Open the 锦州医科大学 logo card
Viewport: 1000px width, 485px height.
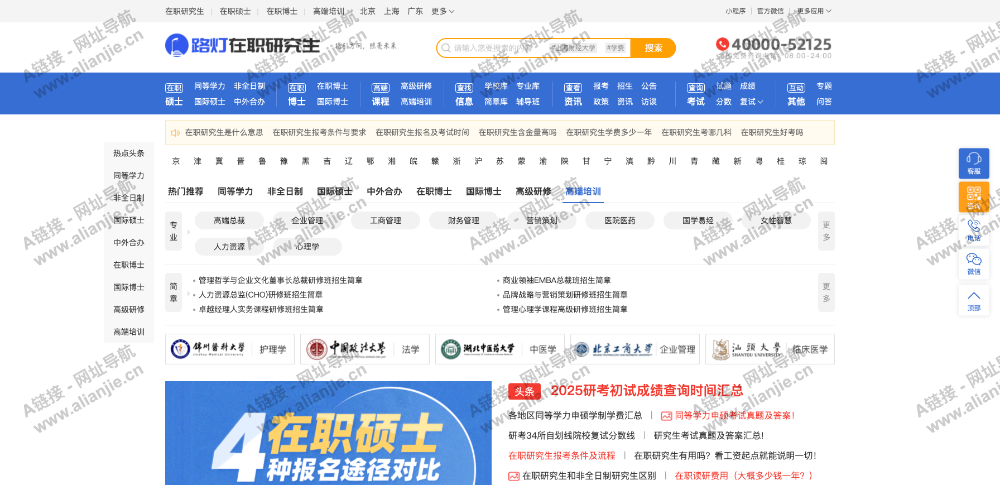point(230,349)
